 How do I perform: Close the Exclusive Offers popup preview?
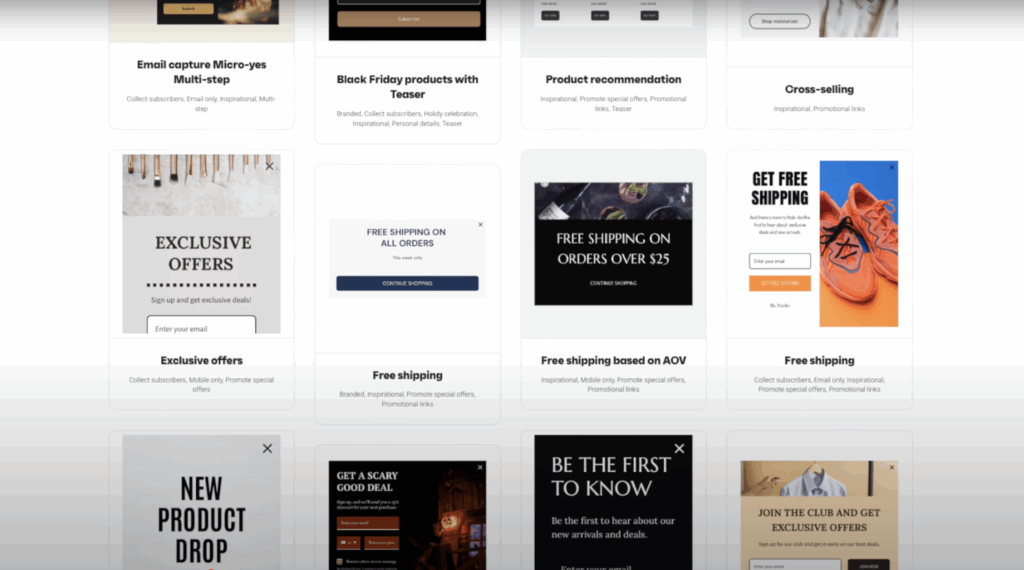270,166
